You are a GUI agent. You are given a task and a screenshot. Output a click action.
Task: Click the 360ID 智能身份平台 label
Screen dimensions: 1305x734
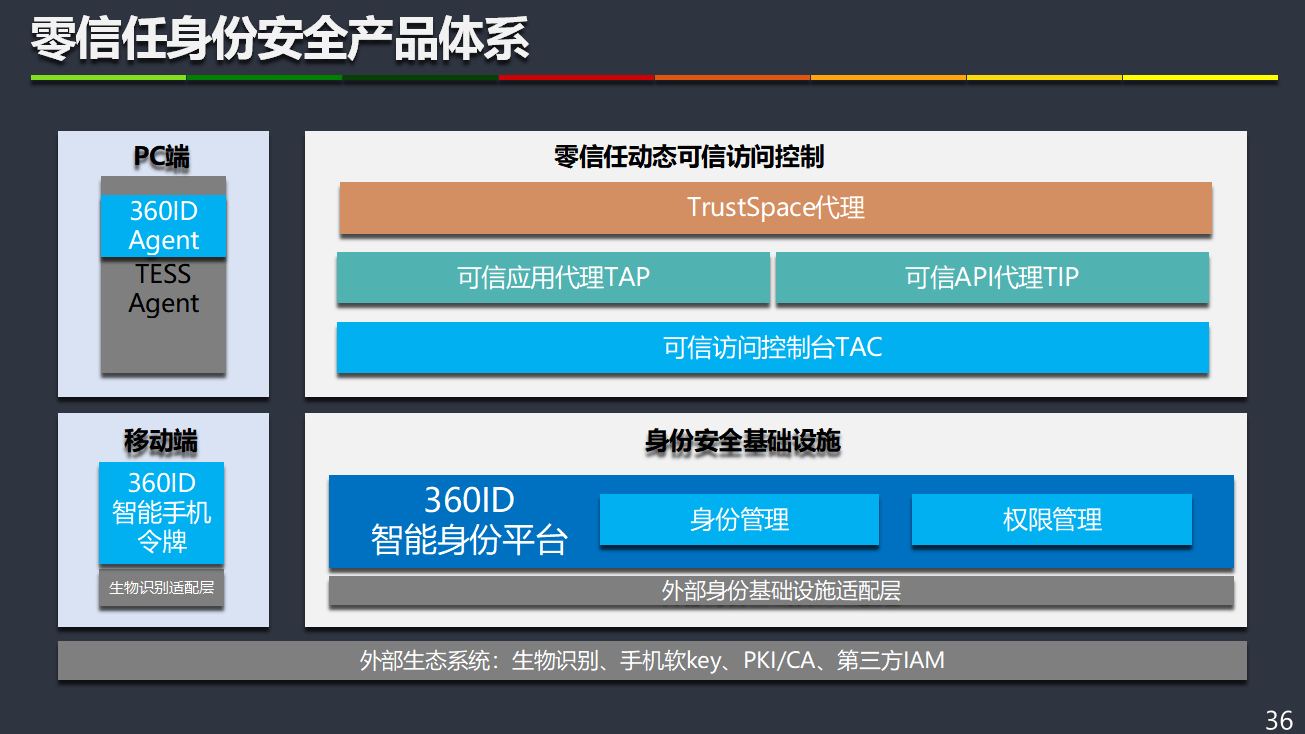click(x=469, y=520)
